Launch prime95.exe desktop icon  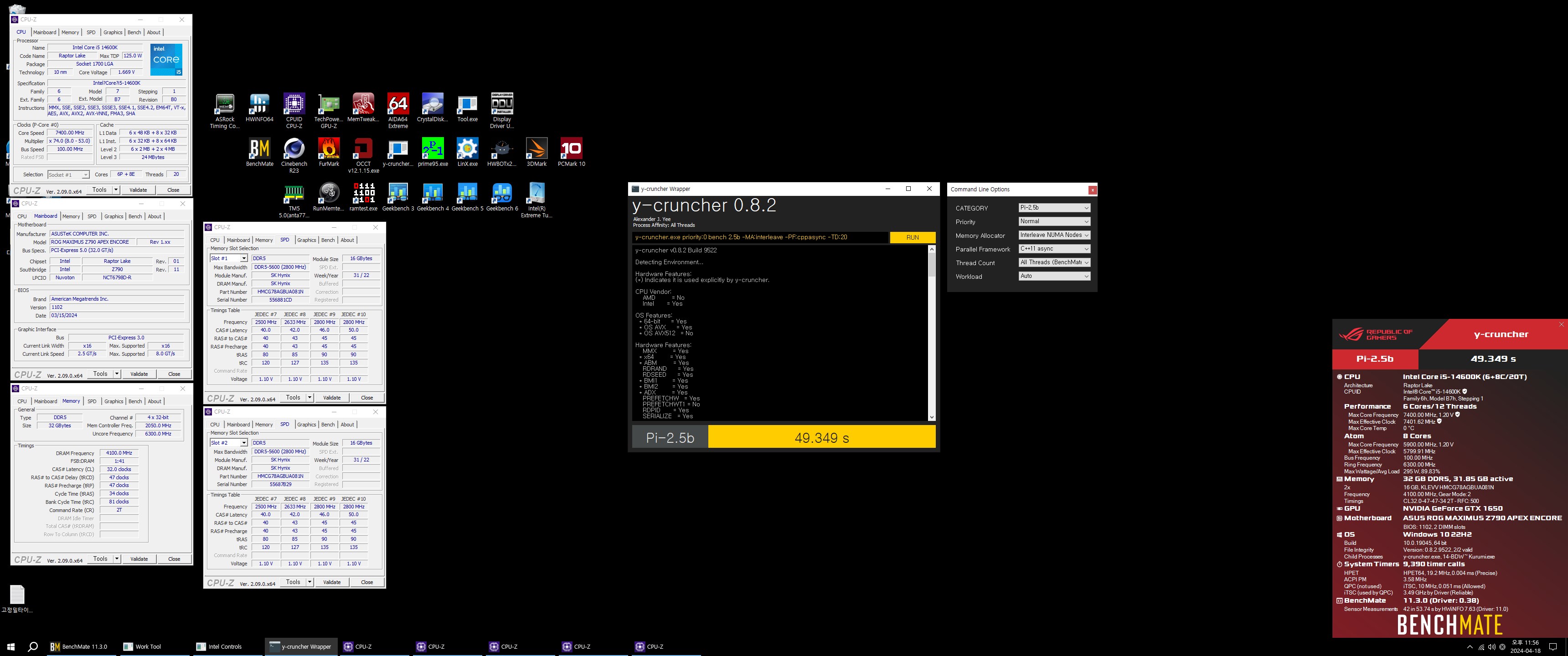[x=433, y=153]
